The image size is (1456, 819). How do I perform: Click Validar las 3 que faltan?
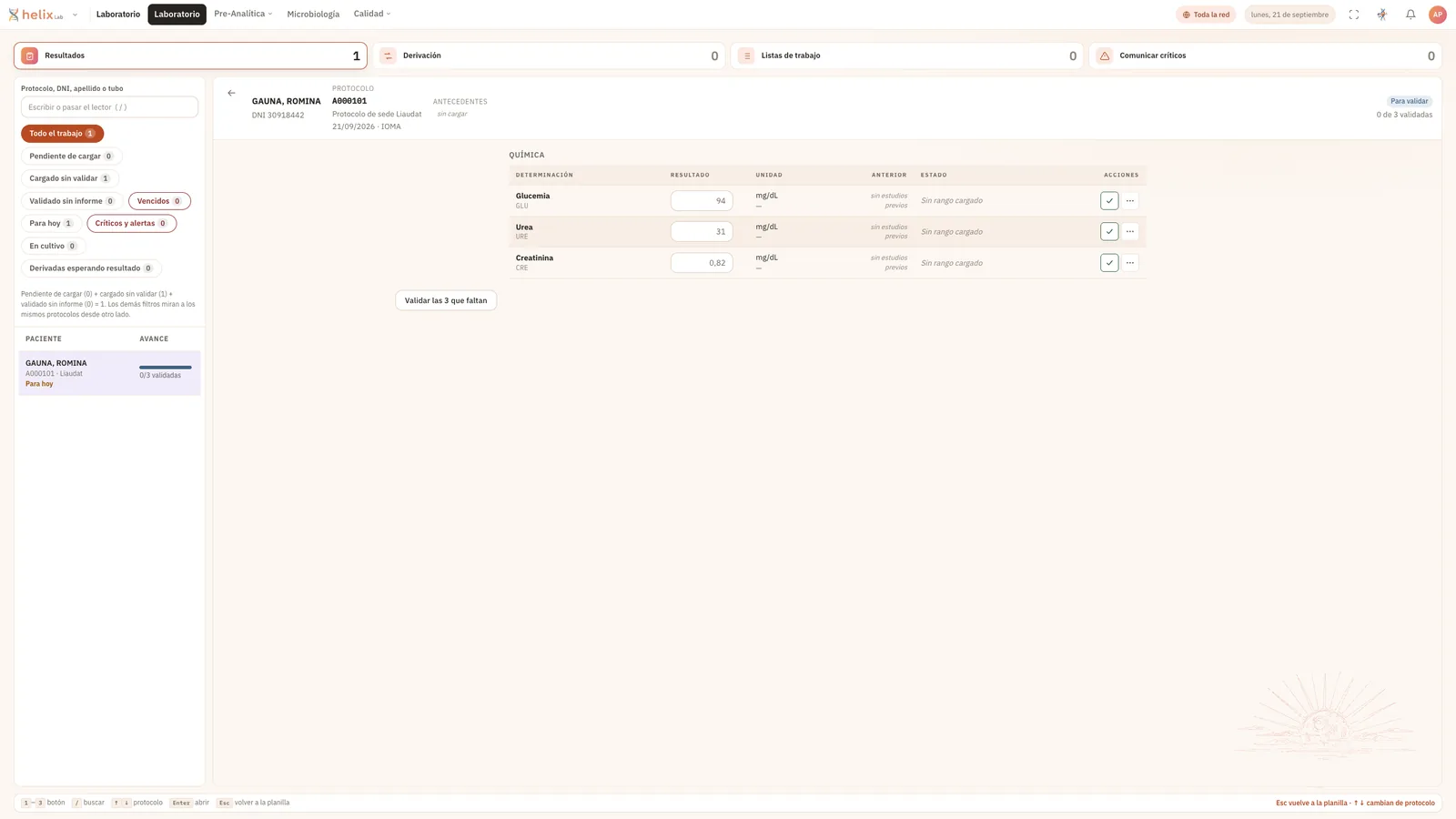tap(446, 300)
